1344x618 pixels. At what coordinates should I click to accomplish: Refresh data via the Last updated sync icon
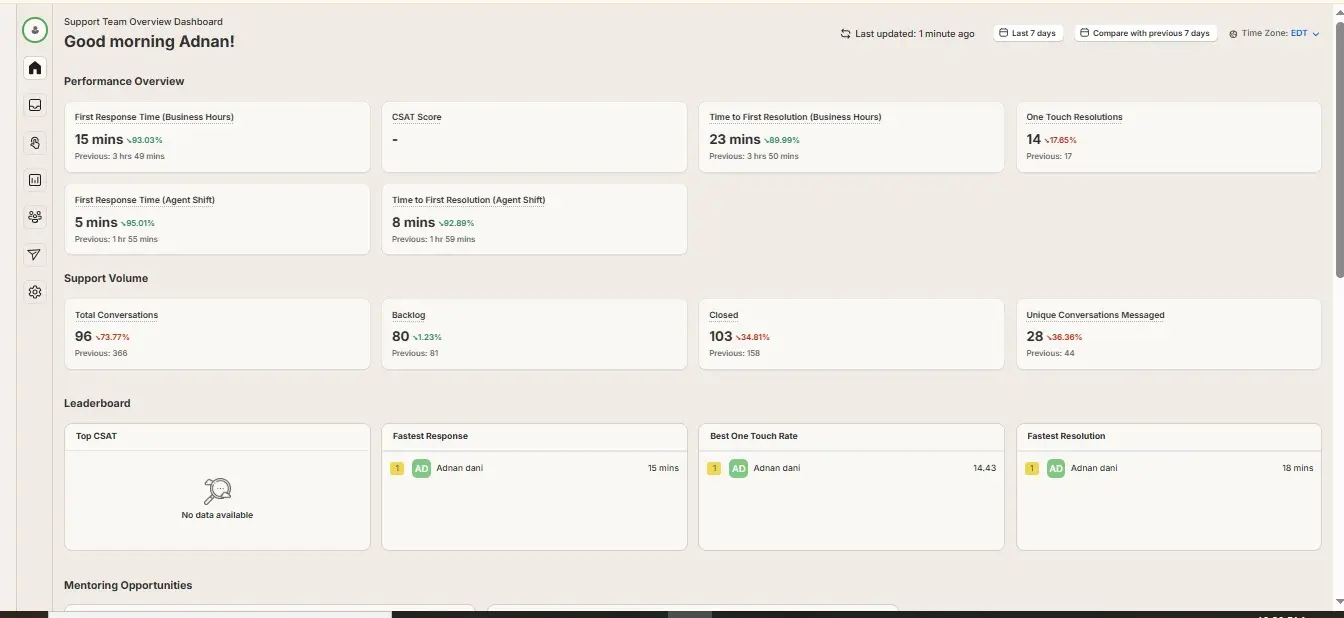pos(846,34)
